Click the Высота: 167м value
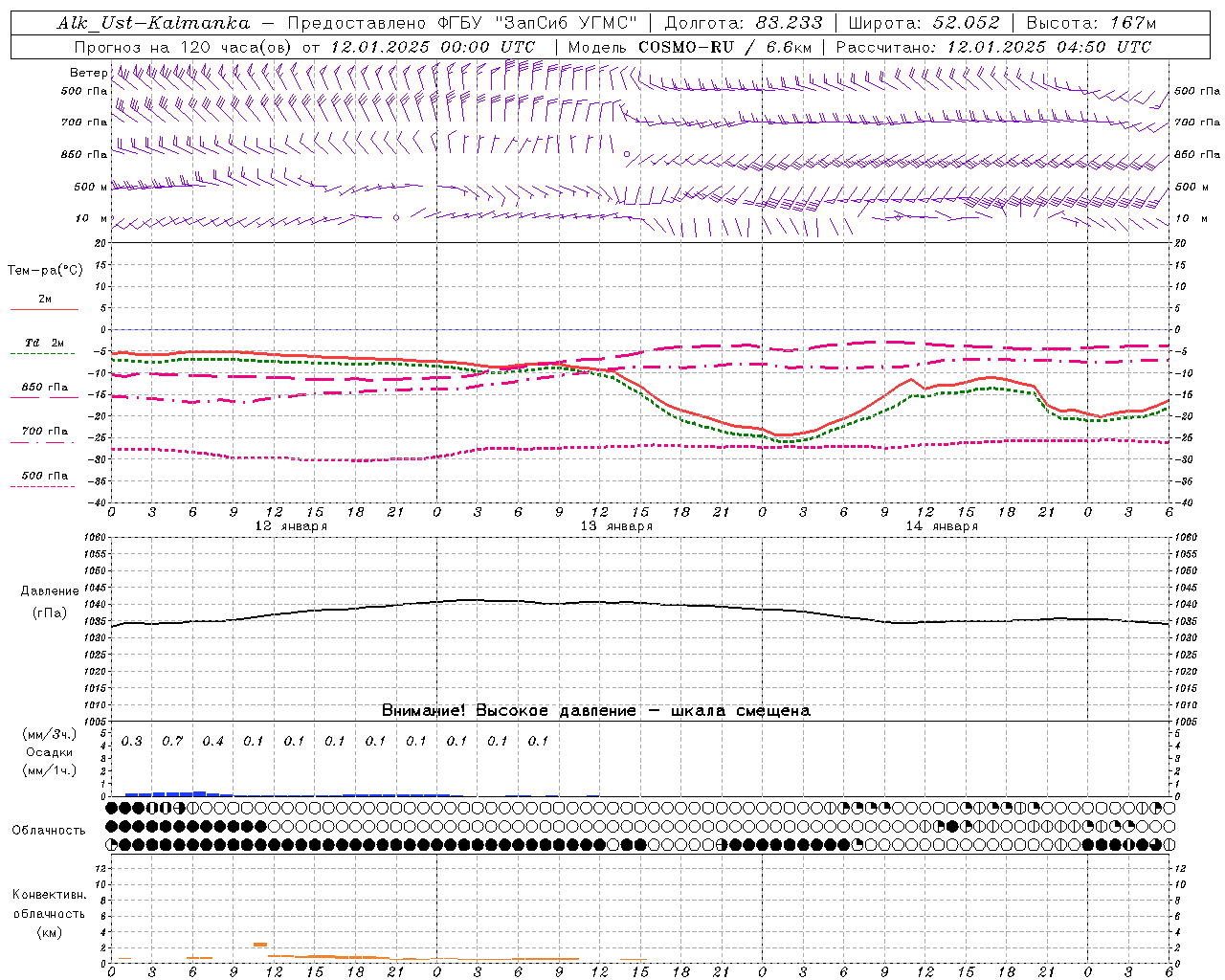 [x=1090, y=23]
